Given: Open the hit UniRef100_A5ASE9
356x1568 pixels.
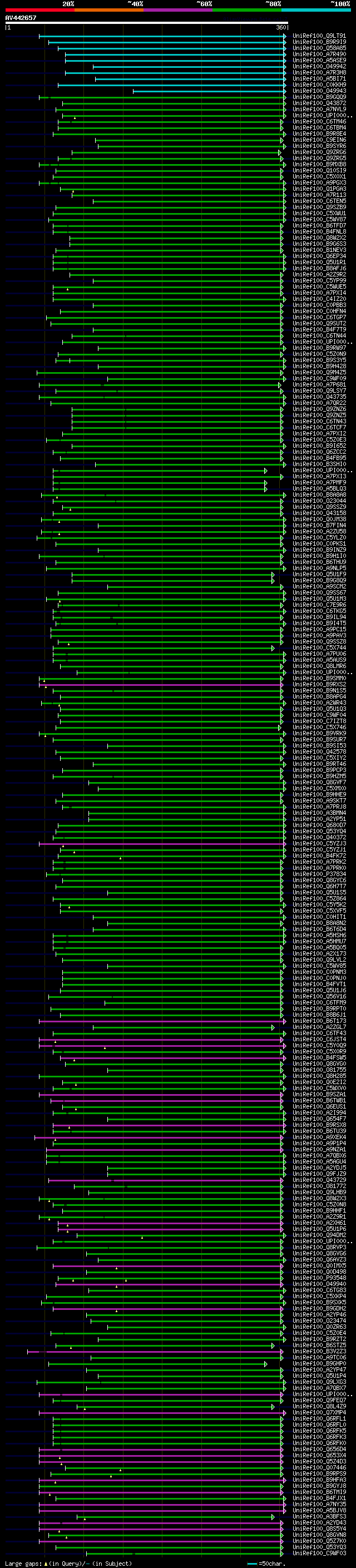Looking at the screenshot, I should (x=319, y=60).
